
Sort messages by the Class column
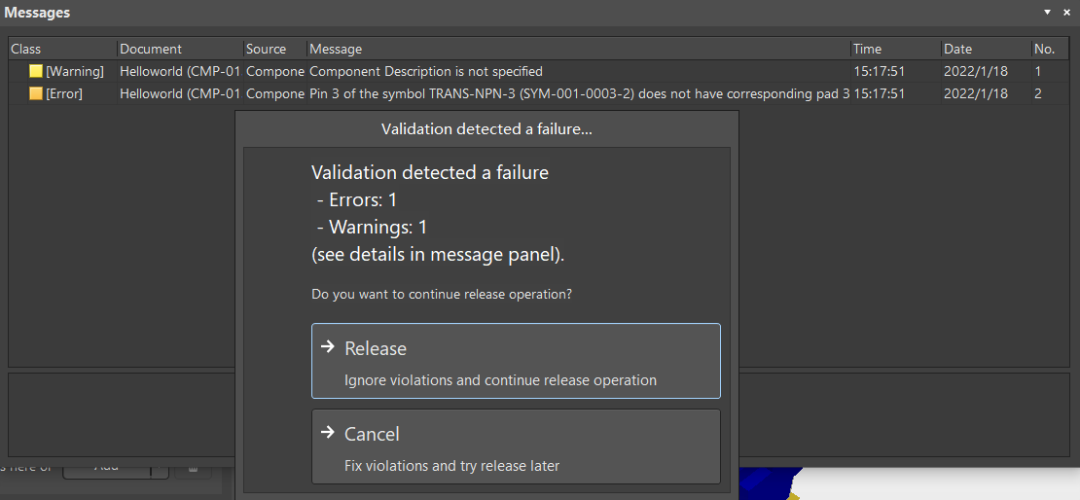[x=63, y=49]
